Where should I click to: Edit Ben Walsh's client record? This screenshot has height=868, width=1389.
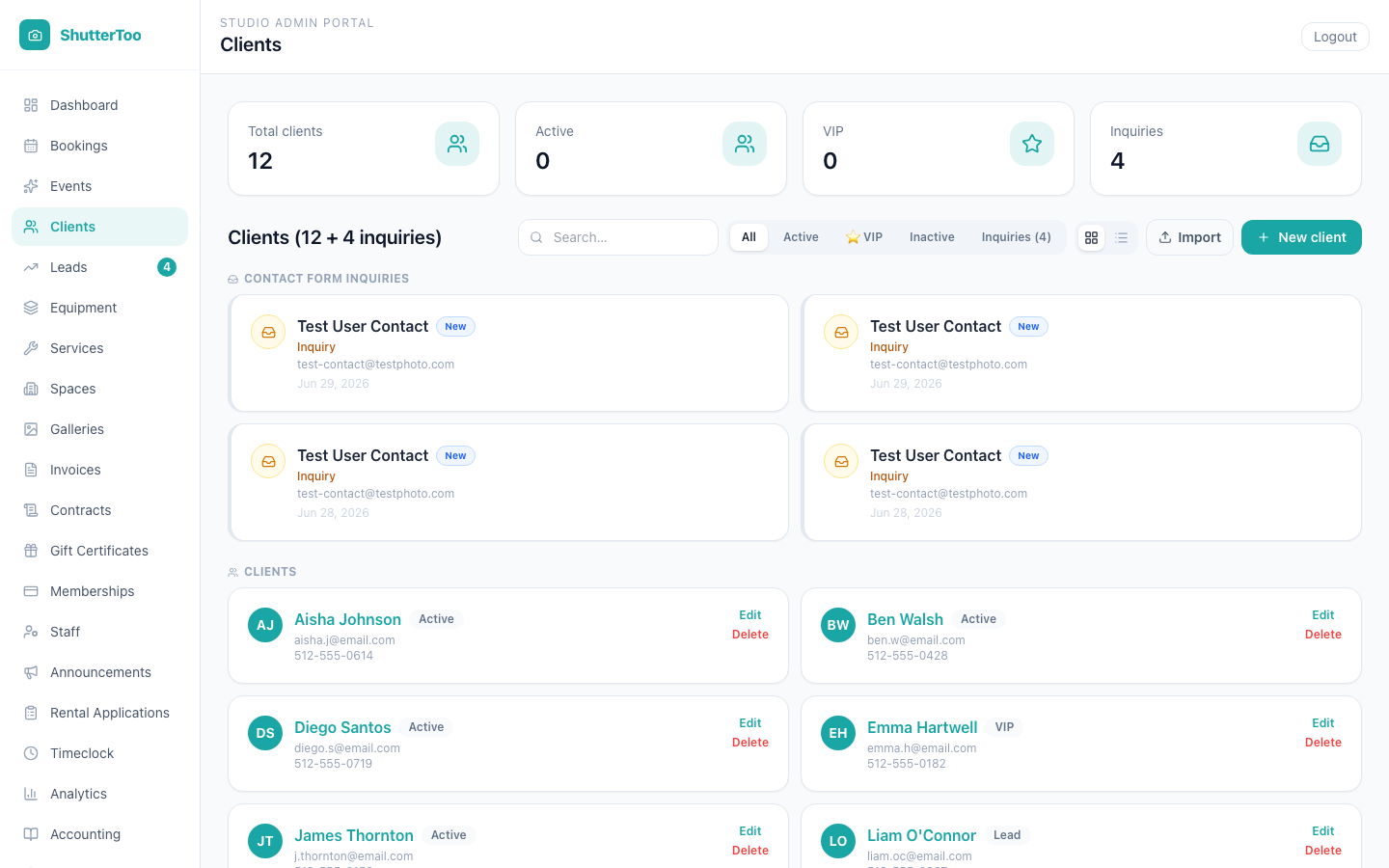pos(1323,615)
